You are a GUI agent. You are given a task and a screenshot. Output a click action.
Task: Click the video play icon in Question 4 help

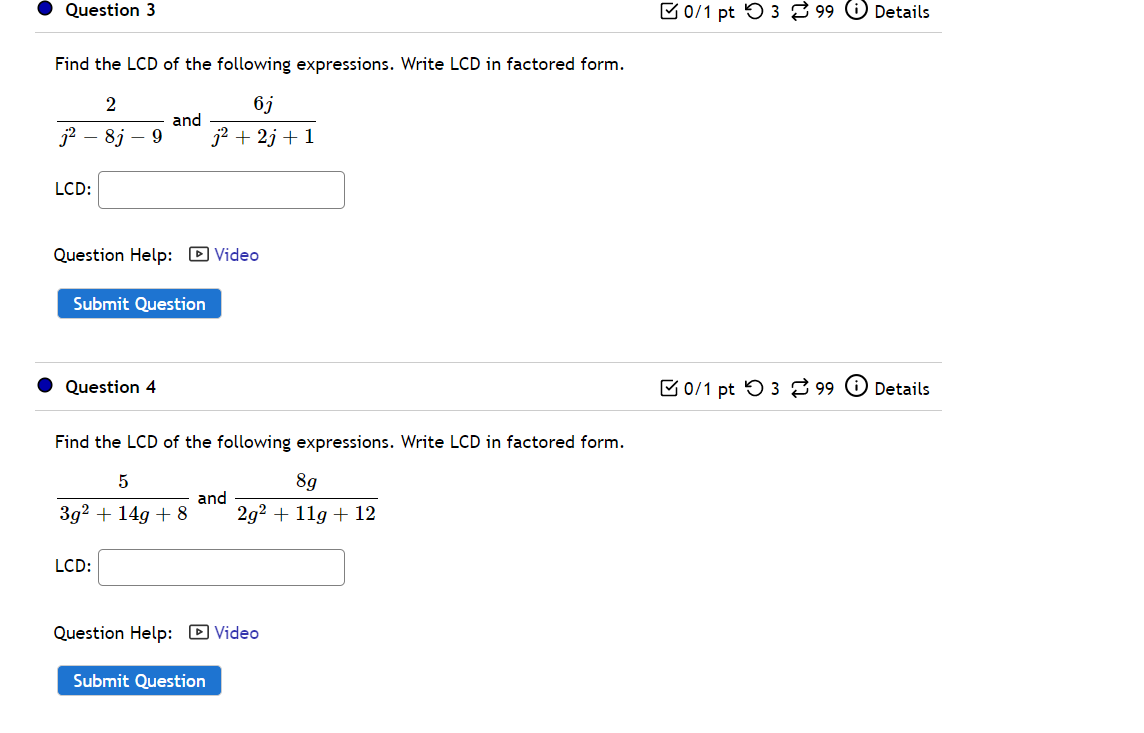(197, 633)
